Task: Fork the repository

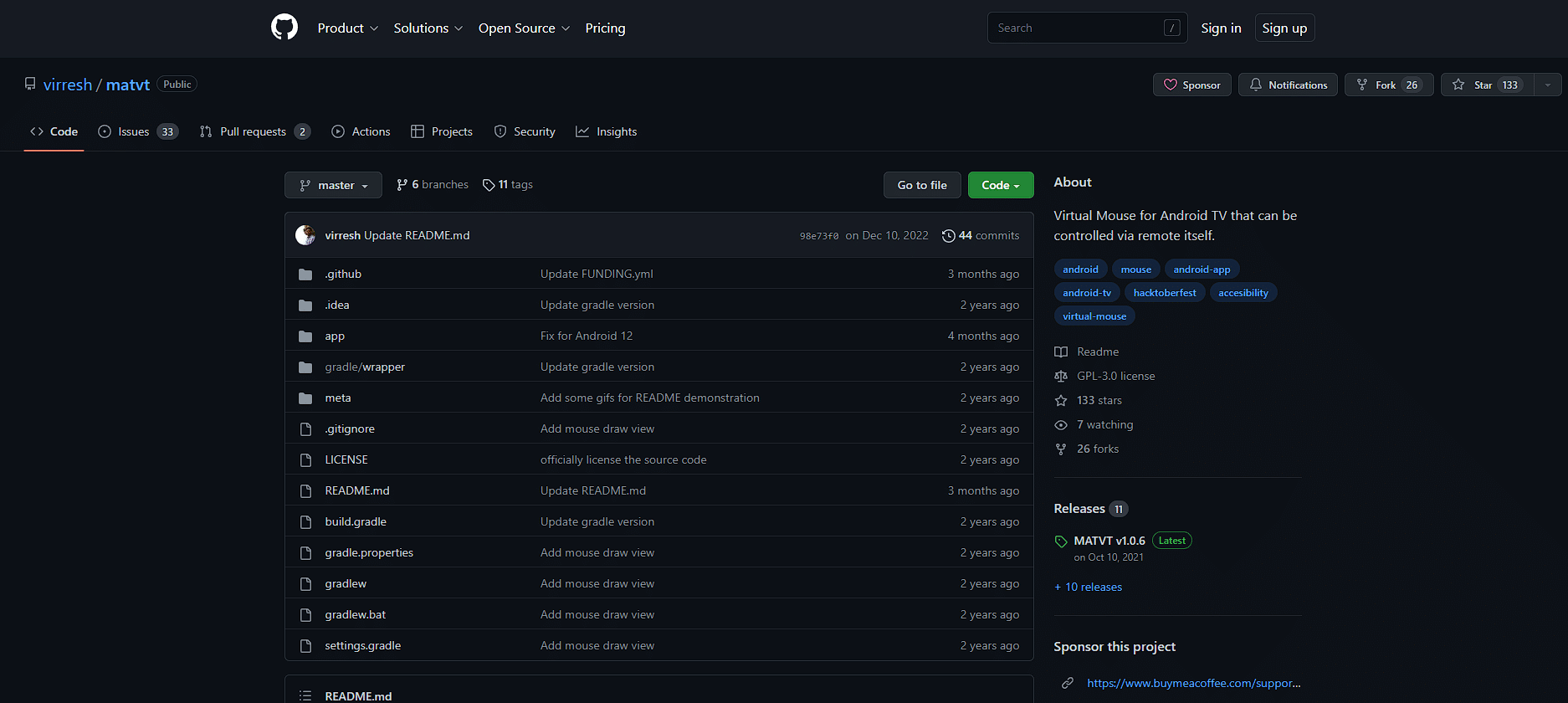Action: coord(1389,85)
